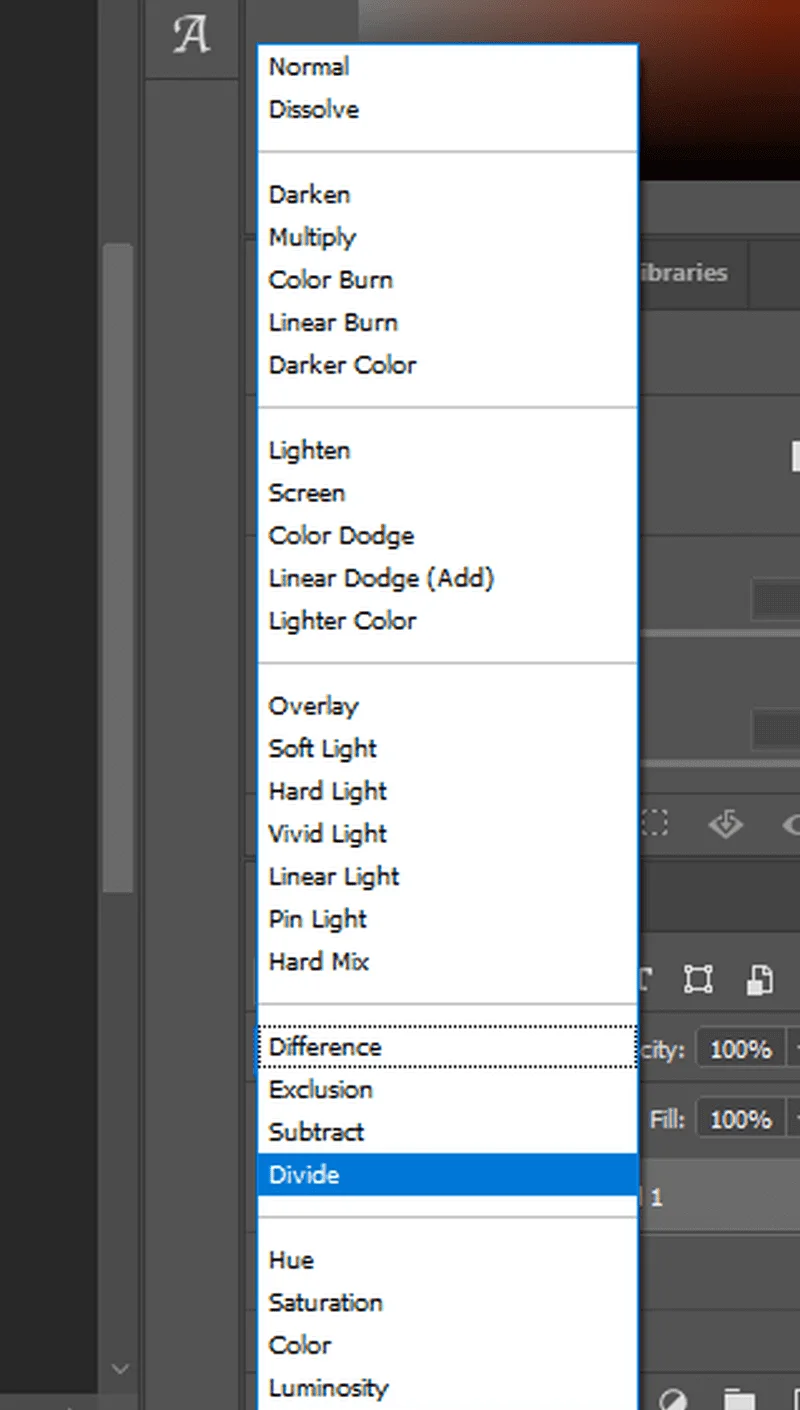Select Hue blend mode
The height and width of the screenshot is (1410, 800).
click(x=447, y=1260)
